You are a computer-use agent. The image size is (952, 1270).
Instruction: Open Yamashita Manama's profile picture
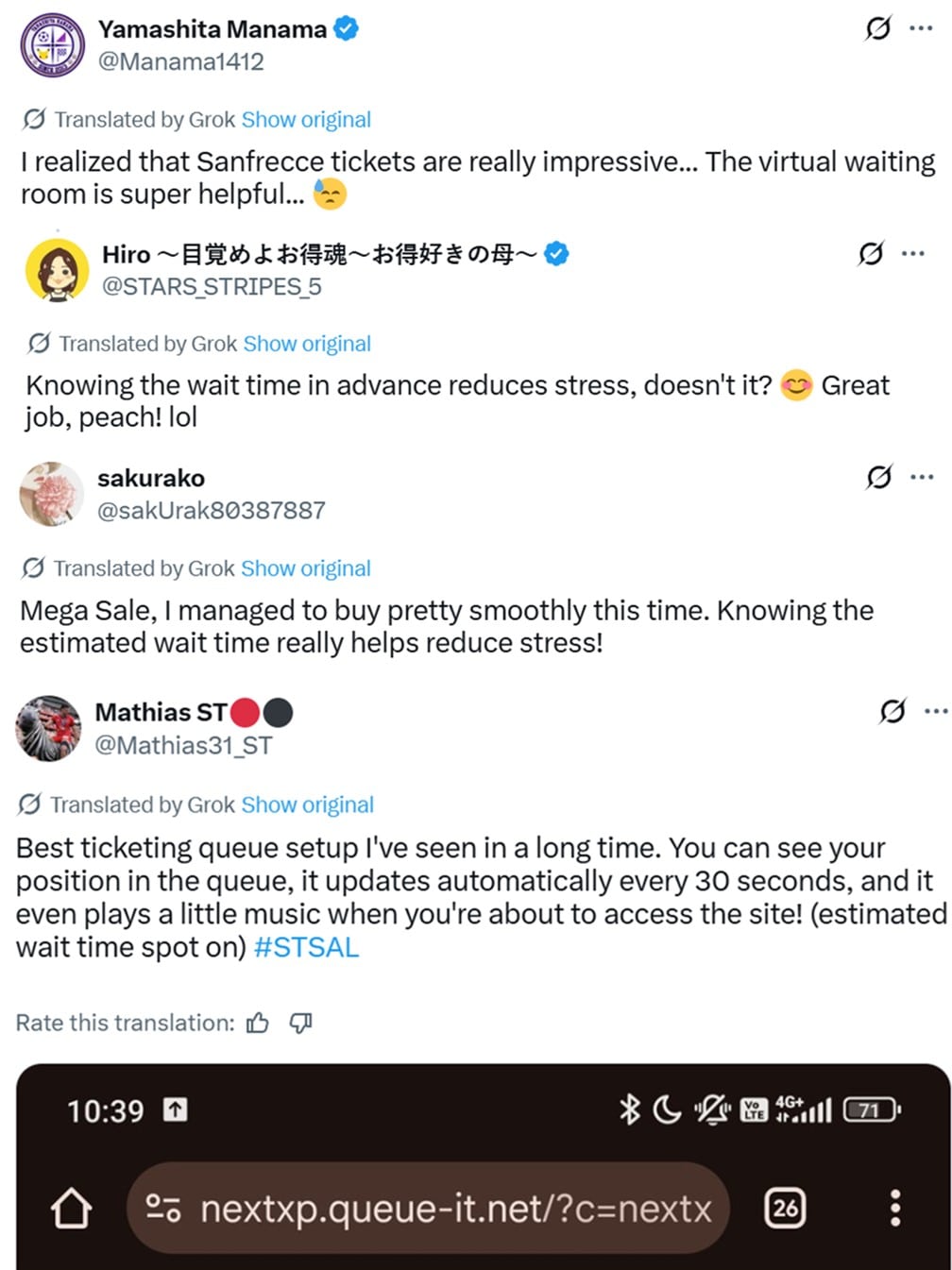pos(53,44)
